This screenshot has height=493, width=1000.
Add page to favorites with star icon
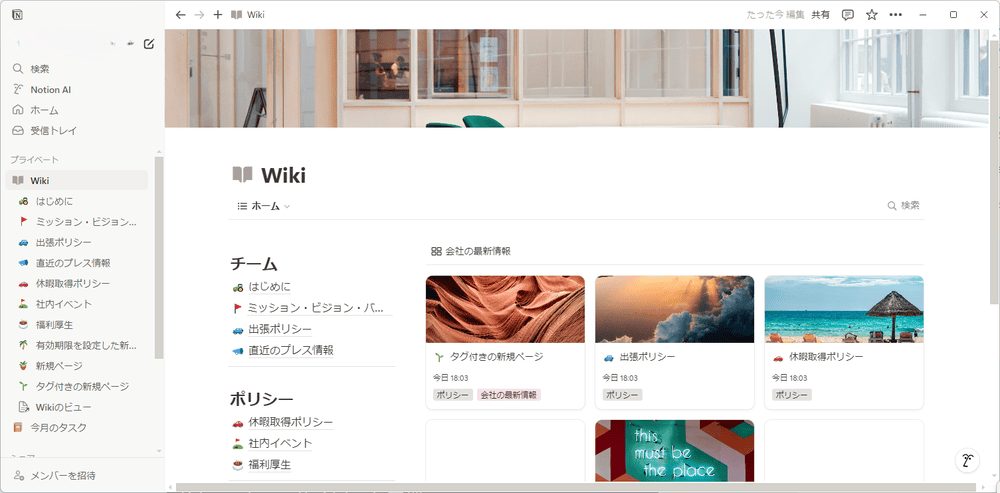point(871,15)
